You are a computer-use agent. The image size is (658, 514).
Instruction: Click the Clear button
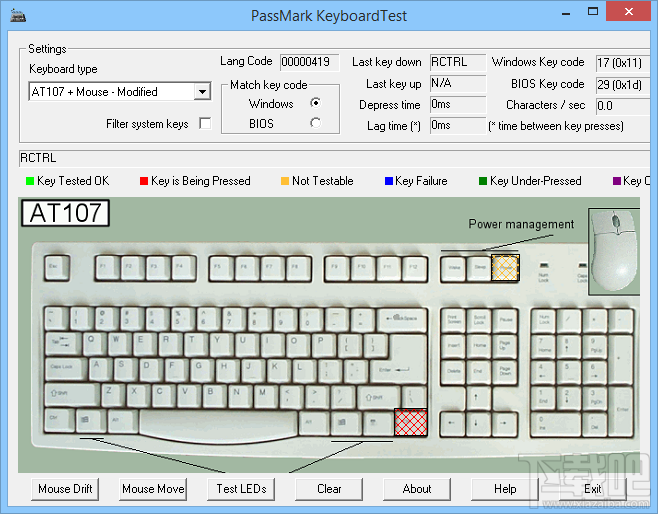click(329, 489)
